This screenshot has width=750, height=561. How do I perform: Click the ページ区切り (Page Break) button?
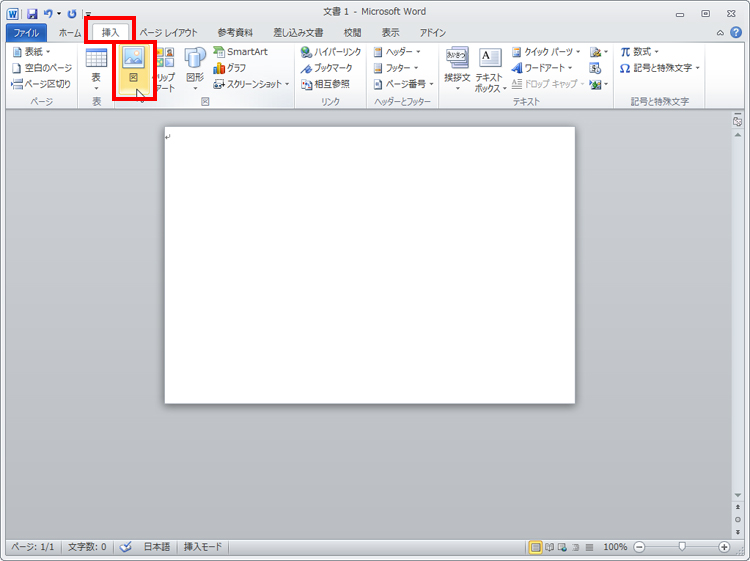click(x=41, y=84)
